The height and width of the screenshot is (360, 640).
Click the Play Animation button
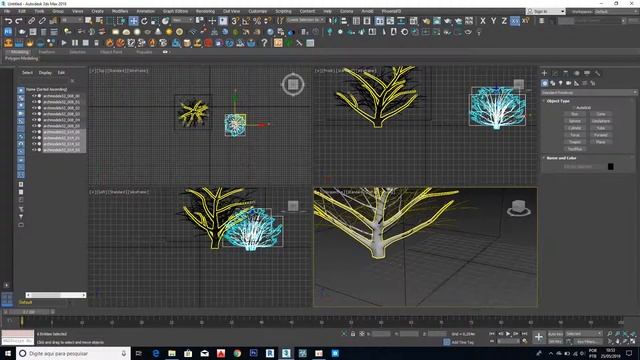coord(508,334)
